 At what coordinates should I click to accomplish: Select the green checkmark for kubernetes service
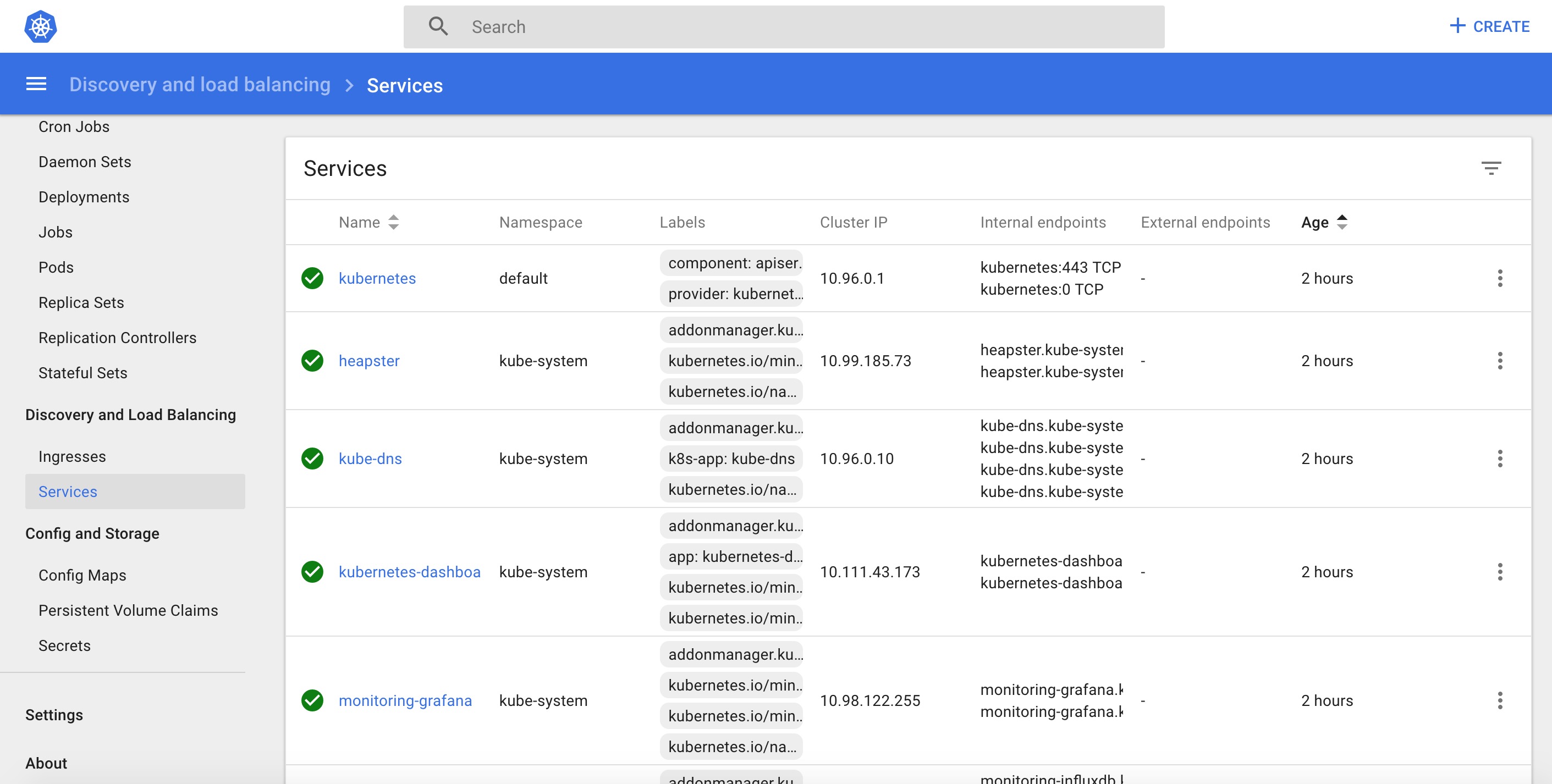pyautogui.click(x=313, y=278)
